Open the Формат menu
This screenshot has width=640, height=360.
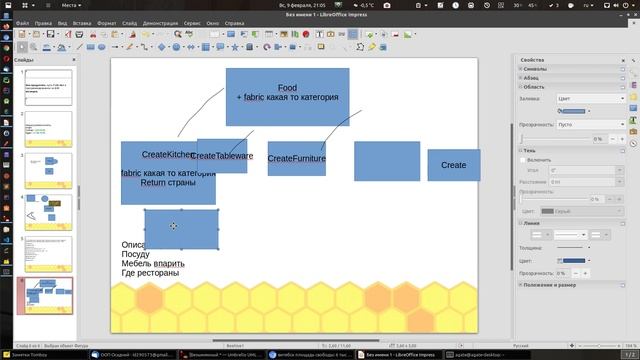point(107,23)
